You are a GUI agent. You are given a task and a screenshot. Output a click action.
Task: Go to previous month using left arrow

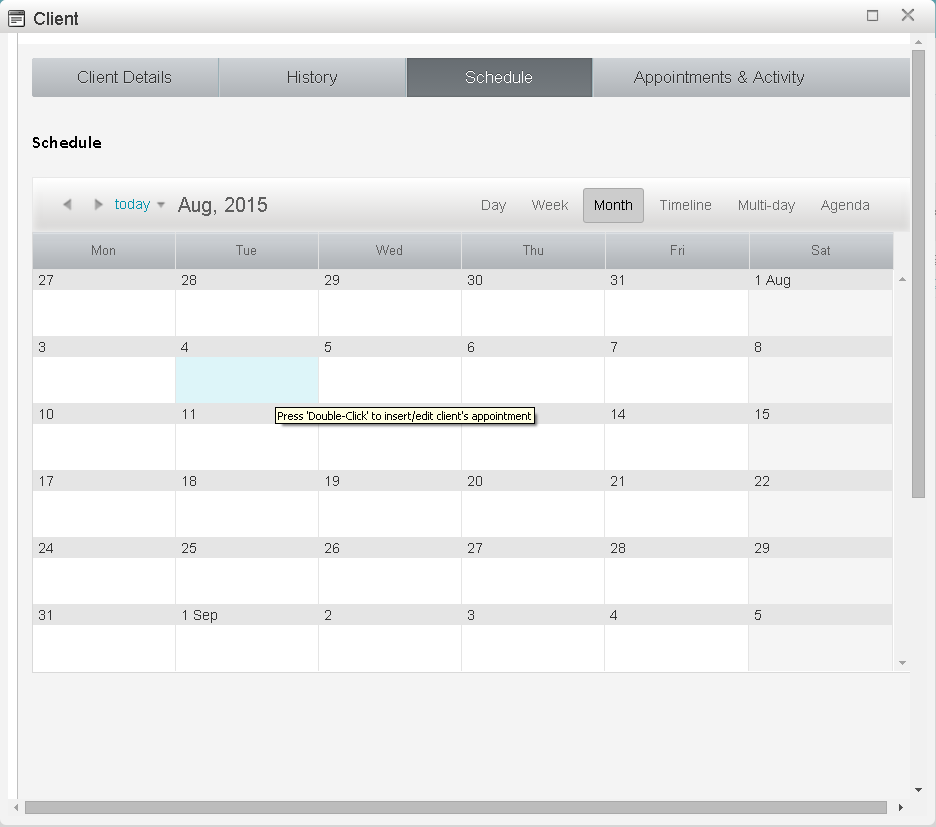click(67, 204)
